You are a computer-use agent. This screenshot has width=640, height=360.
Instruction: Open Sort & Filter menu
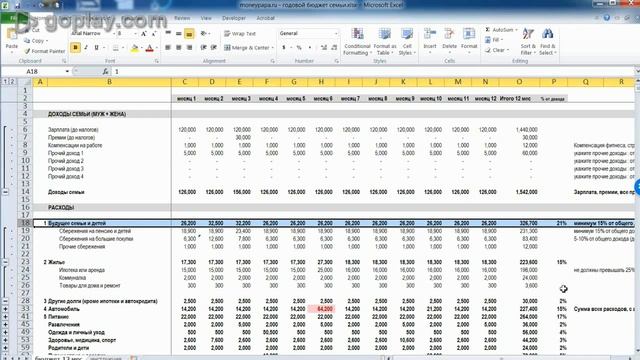[528, 42]
